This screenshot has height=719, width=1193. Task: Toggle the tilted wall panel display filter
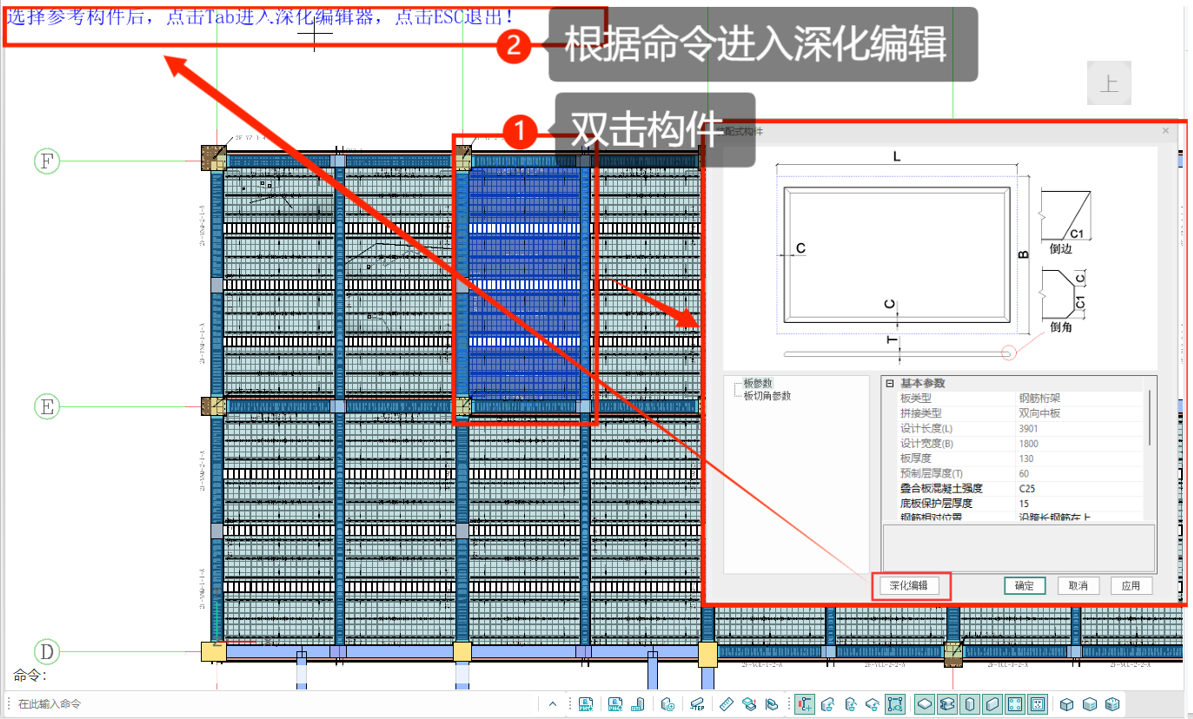(x=992, y=705)
